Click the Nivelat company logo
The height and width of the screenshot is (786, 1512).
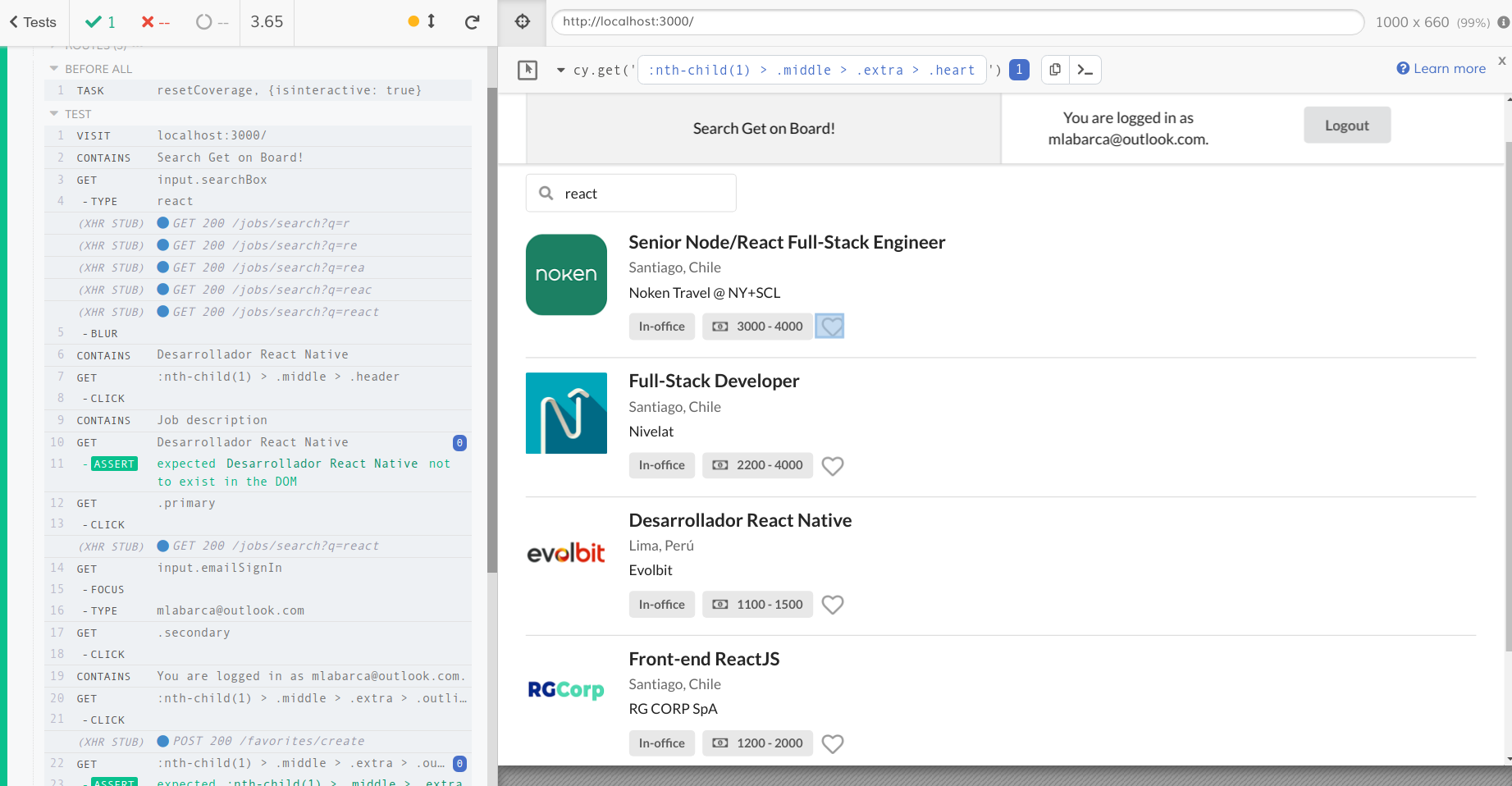(566, 413)
